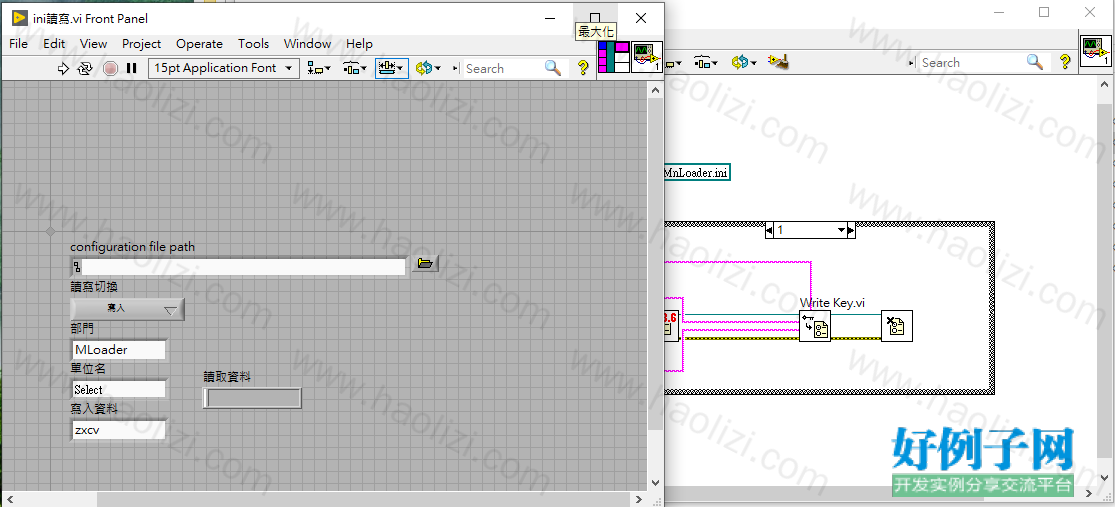The width and height of the screenshot is (1115, 507).
Task: Open the Resize Objects dropdown
Action: pyautogui.click(x=392, y=68)
